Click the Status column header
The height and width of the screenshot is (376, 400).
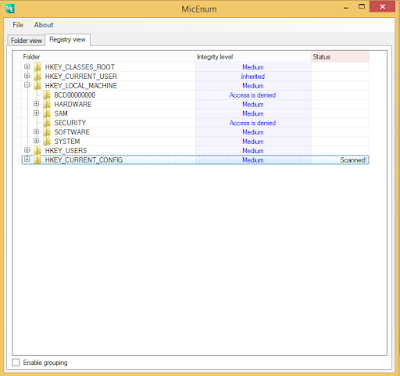point(340,57)
